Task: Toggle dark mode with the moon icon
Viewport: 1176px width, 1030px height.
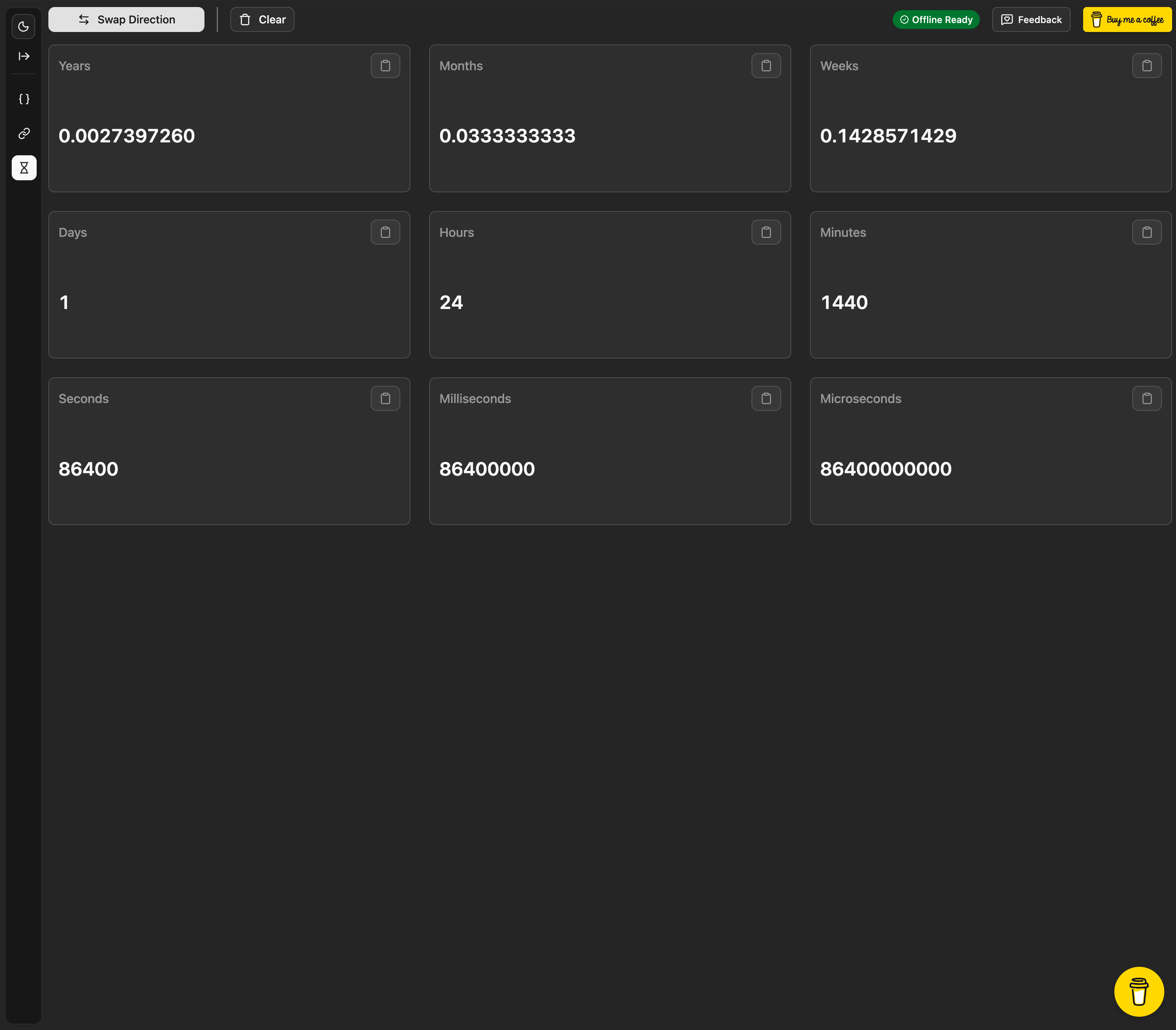Action: 23,27
